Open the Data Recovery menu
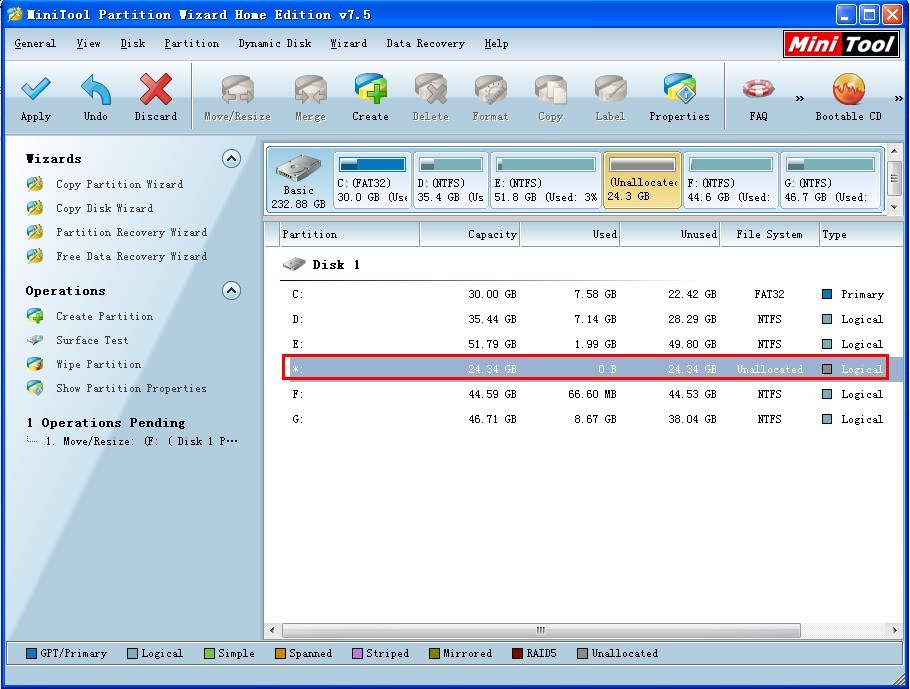The image size is (910, 689). pyautogui.click(x=425, y=44)
